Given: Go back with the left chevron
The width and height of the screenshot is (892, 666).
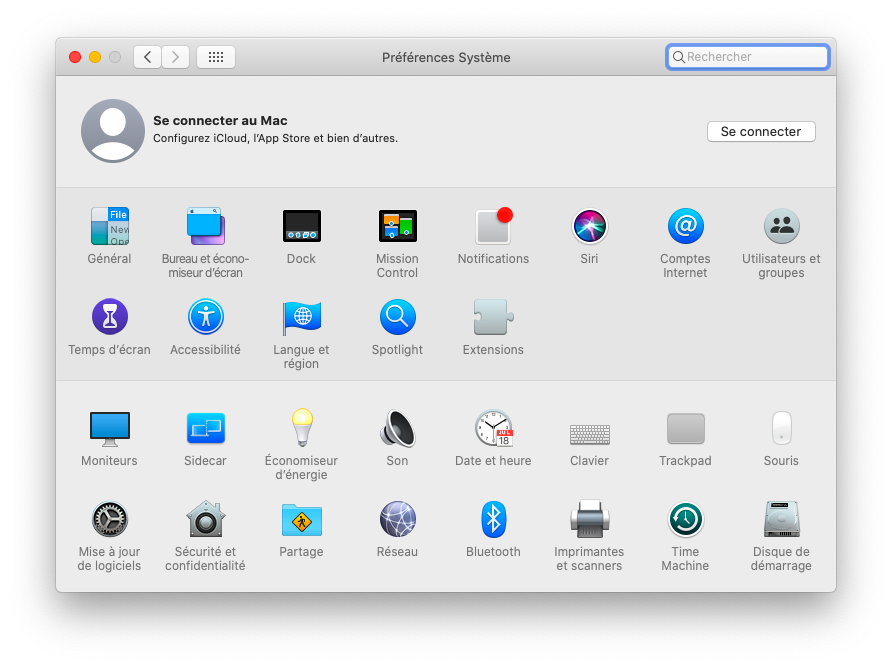Looking at the screenshot, I should [x=147, y=57].
